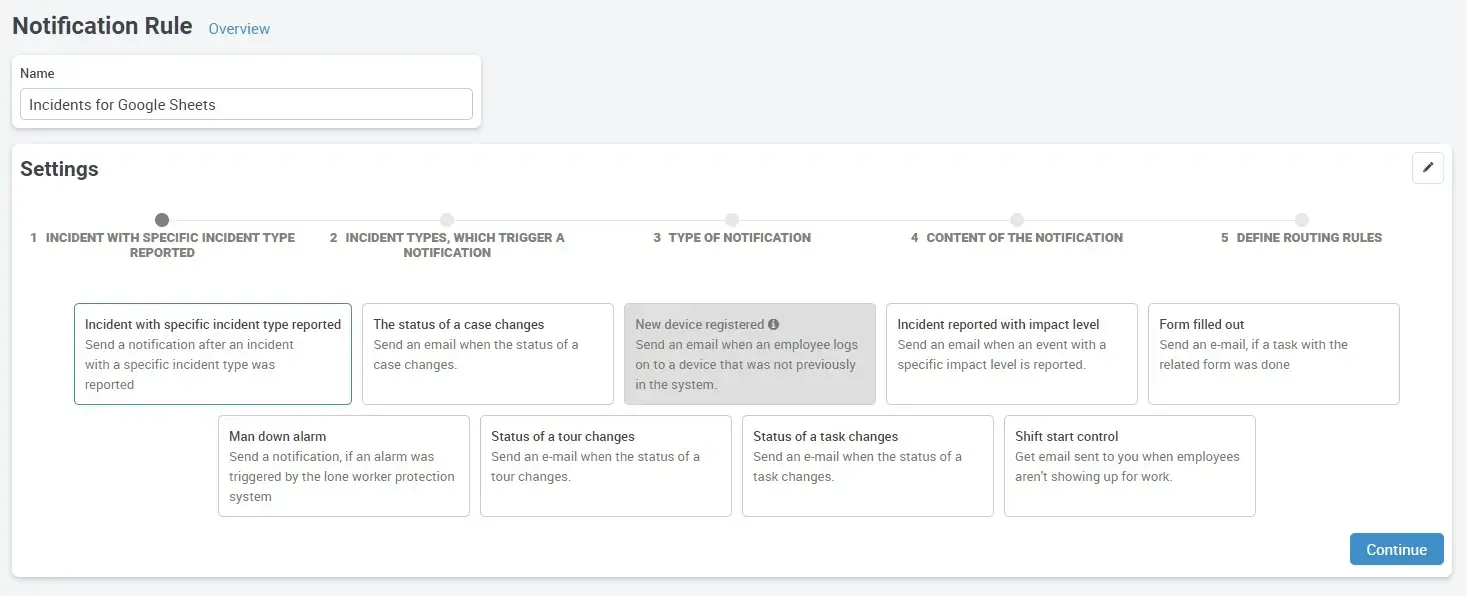Click the step 2 progress dot
Image resolution: width=1467 pixels, height=596 pixels.
coord(447,219)
